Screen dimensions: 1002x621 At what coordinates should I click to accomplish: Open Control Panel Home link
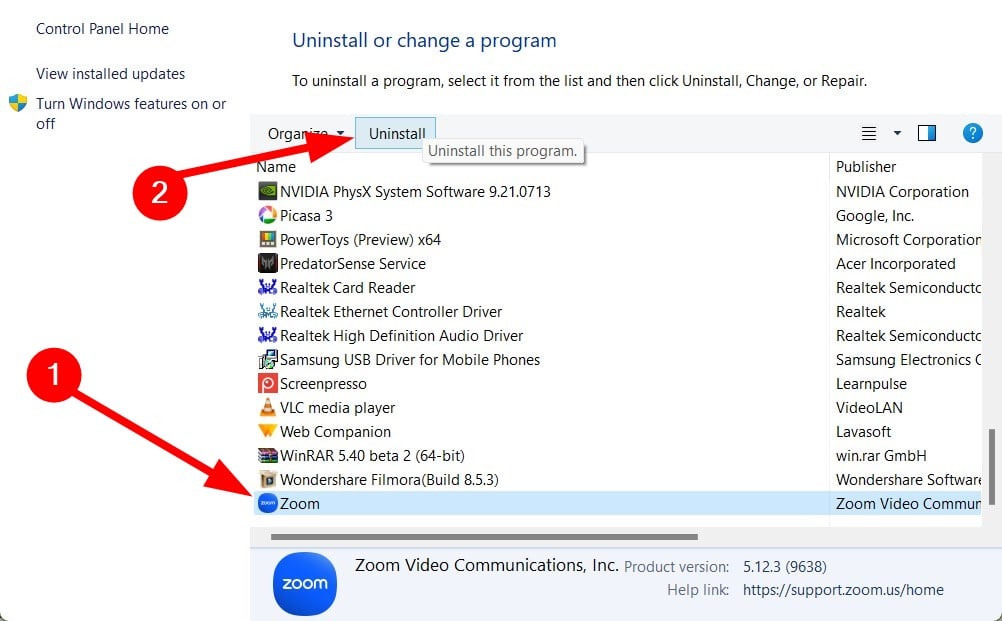pos(102,29)
